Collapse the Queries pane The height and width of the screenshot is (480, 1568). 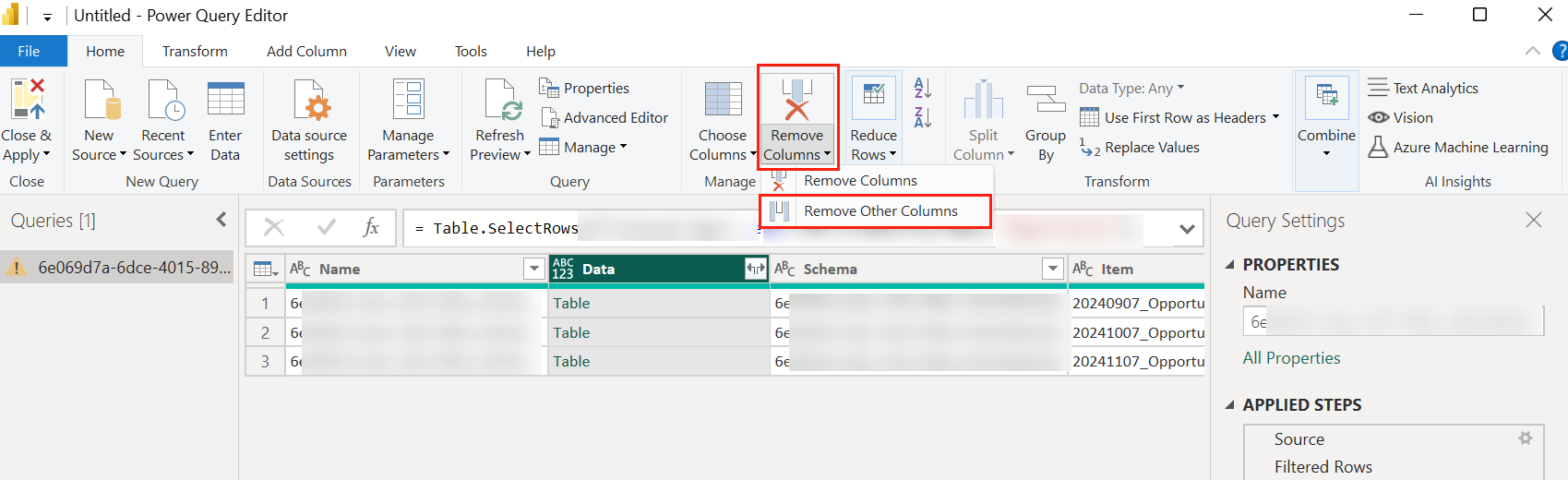[221, 220]
